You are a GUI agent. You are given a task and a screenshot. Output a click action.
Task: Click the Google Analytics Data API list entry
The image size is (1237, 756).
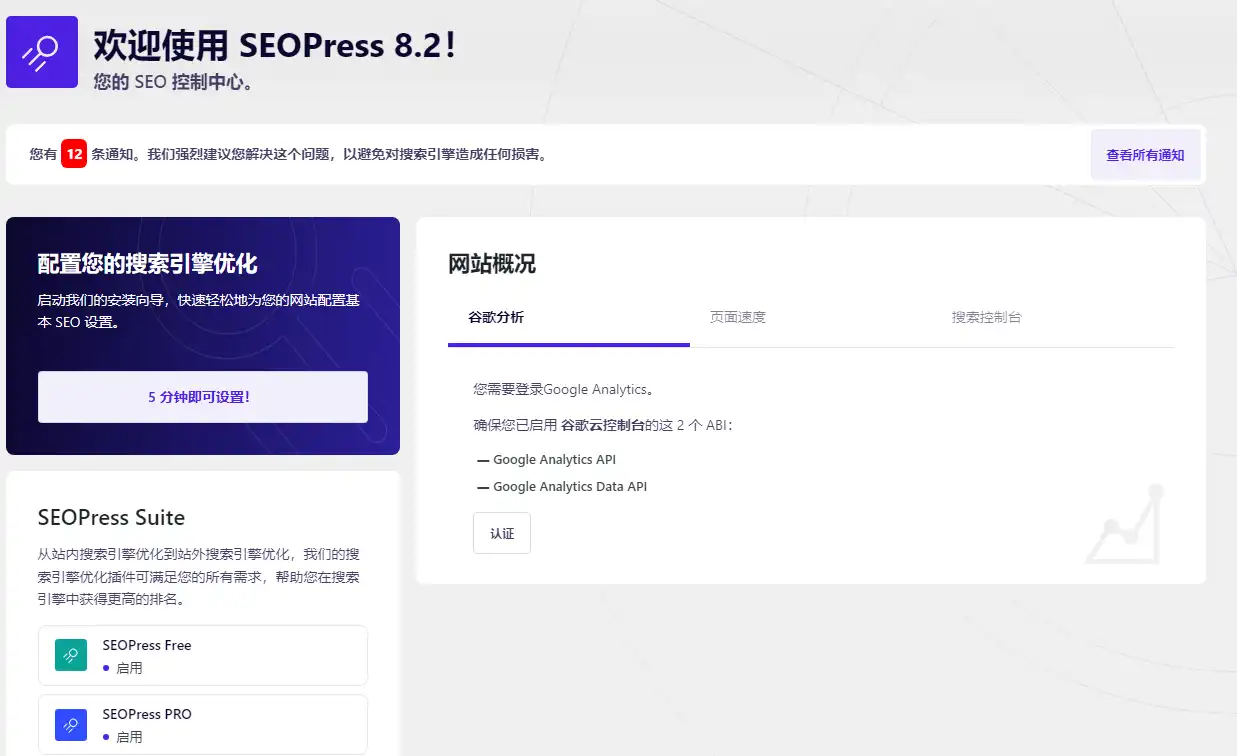coord(571,487)
